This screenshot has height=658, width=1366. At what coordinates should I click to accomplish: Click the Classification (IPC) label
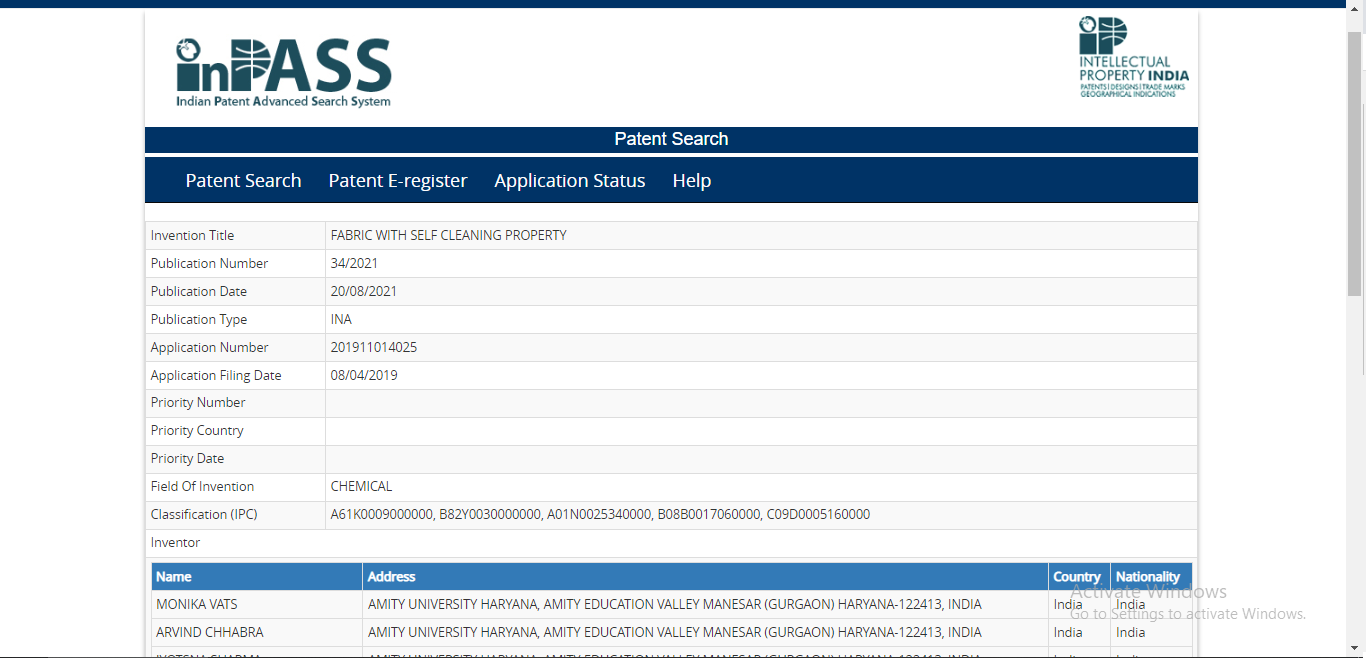tap(204, 514)
